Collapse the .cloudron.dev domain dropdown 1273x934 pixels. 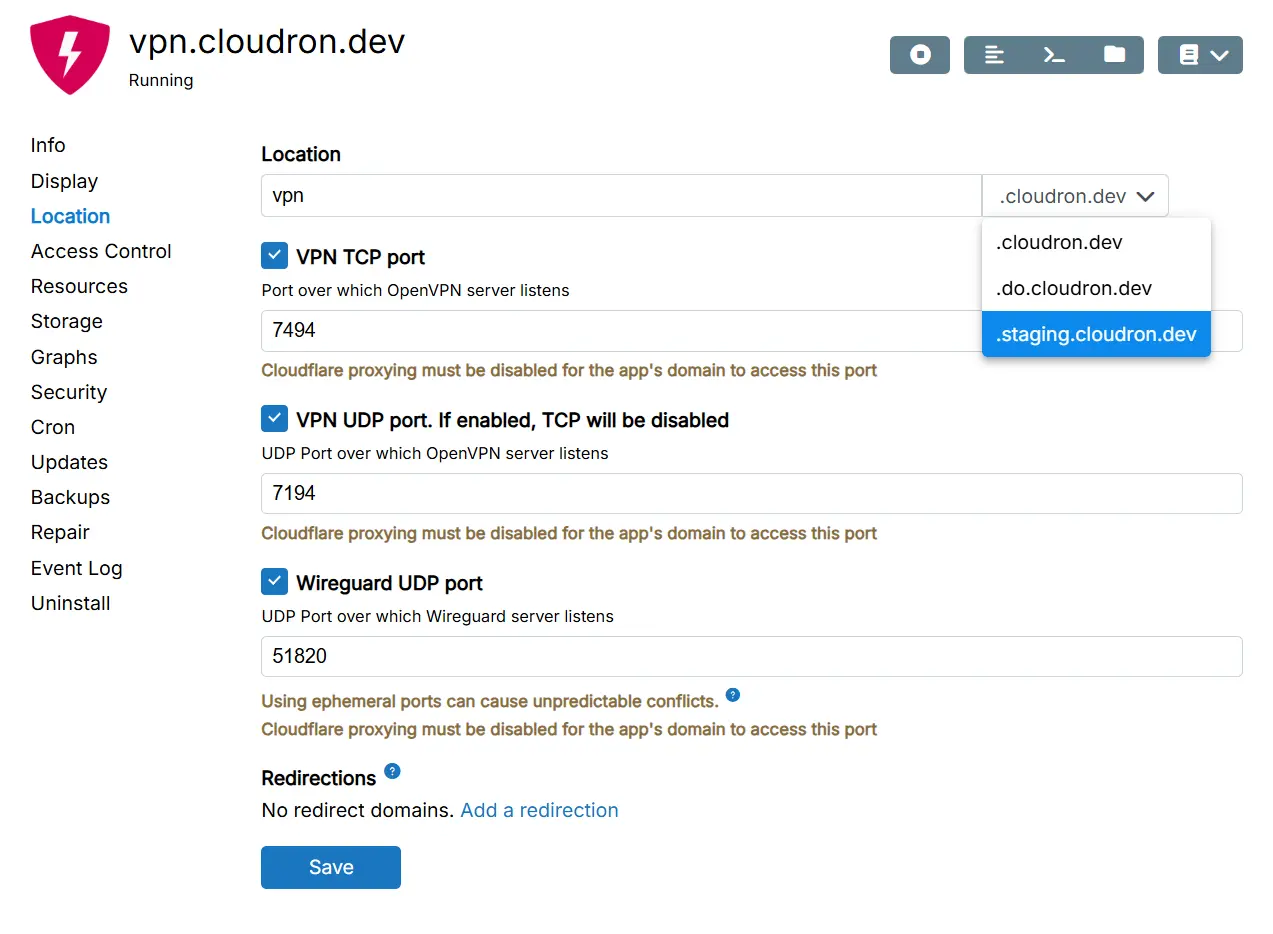click(1075, 196)
